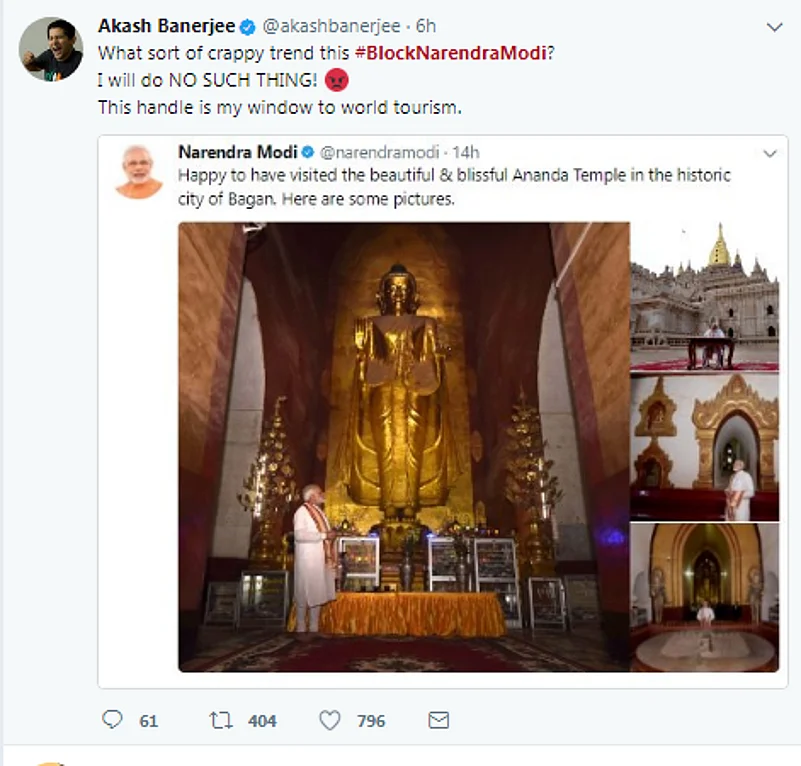801x766 pixels.
Task: Open the middle photo of ornate shrine arch
Action: [704, 447]
